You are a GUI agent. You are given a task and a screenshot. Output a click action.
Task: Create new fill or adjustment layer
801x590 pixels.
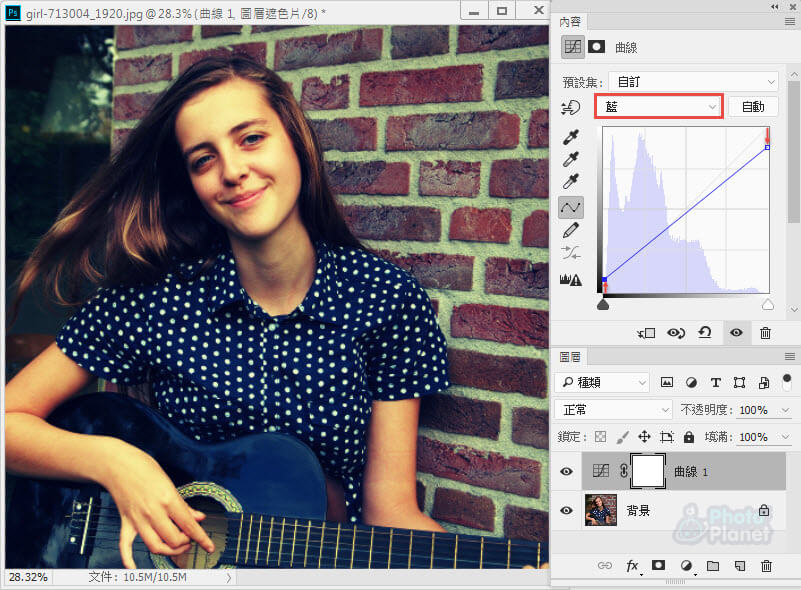click(686, 565)
